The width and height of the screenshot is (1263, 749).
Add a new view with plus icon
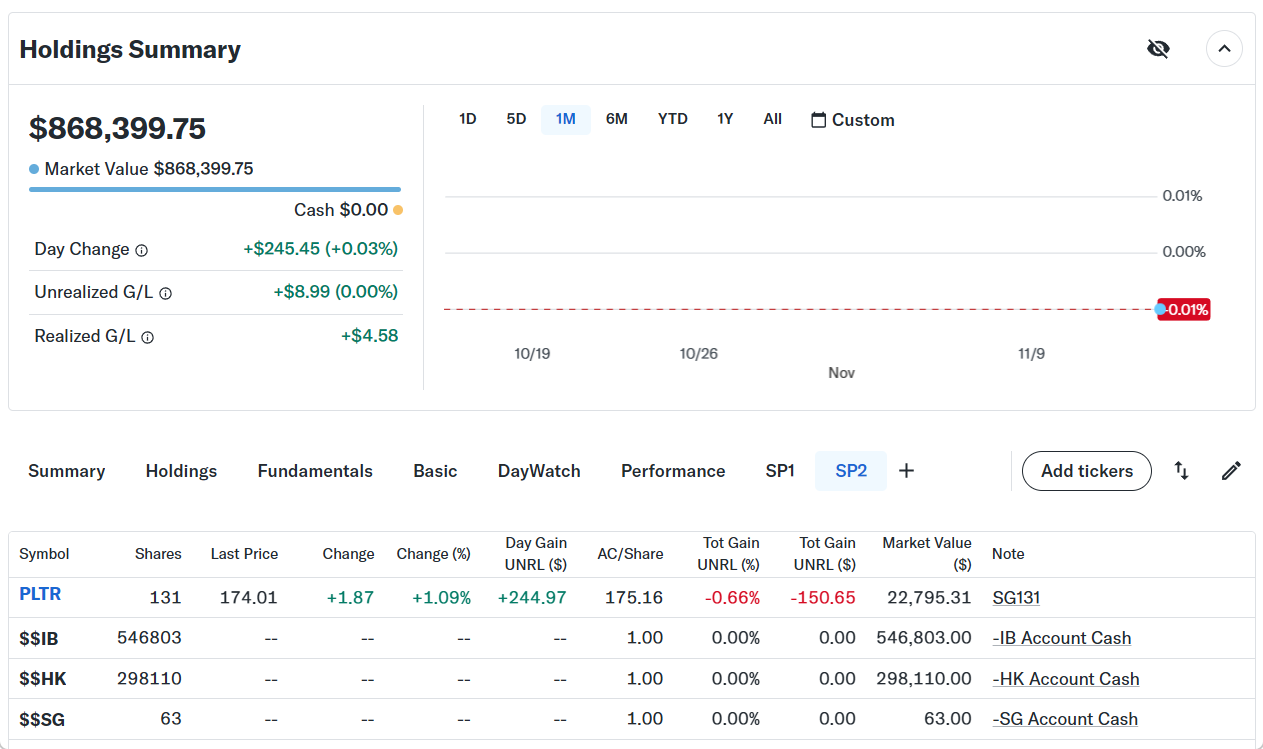pyautogui.click(x=906, y=471)
